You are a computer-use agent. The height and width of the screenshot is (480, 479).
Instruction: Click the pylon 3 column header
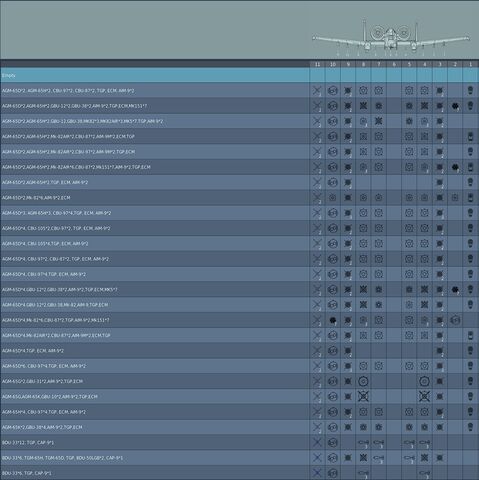(x=440, y=64)
